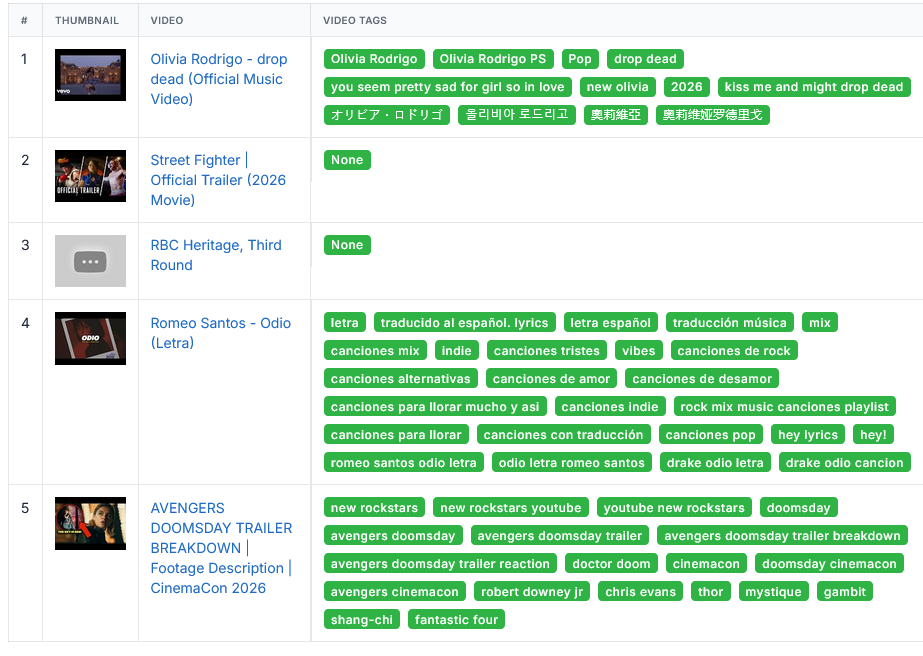923x656 pixels.
Task: Select the 'canciones de desamor' tag
Action: (702, 379)
